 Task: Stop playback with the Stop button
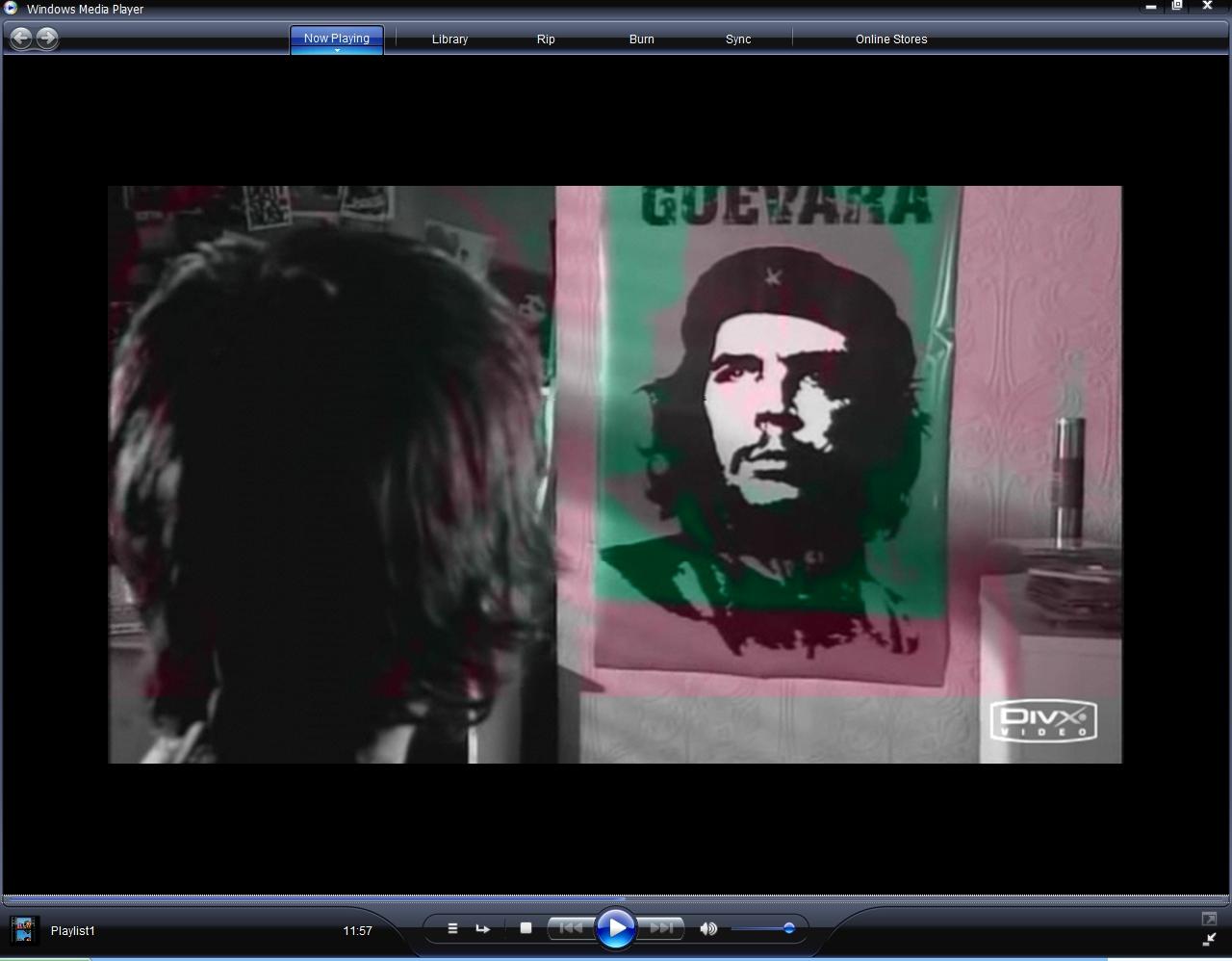526,928
